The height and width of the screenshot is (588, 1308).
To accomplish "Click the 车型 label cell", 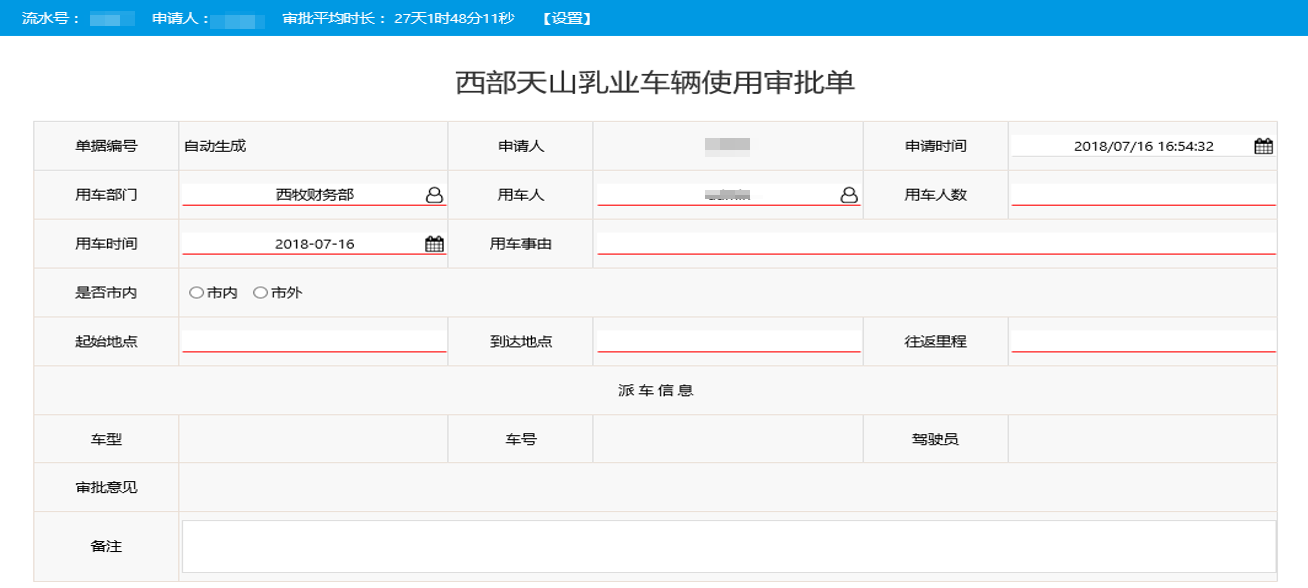I will (106, 439).
